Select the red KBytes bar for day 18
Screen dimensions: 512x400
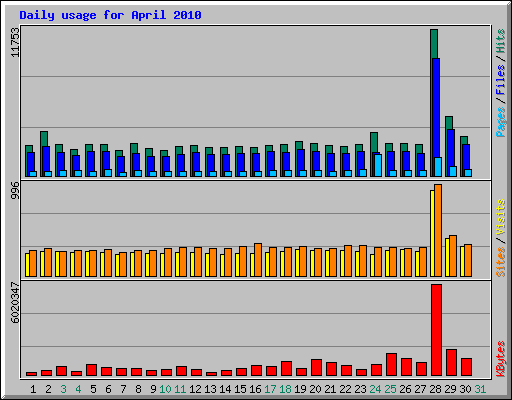[x=286, y=369]
